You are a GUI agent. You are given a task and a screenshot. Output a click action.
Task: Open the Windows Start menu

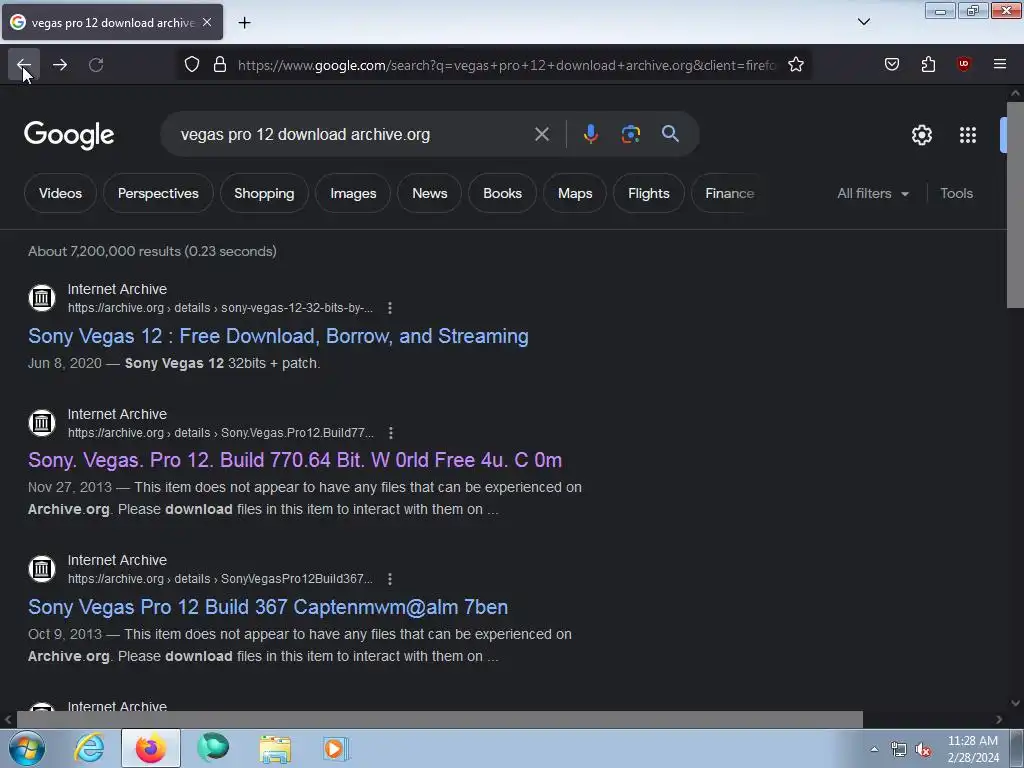[x=27, y=748]
